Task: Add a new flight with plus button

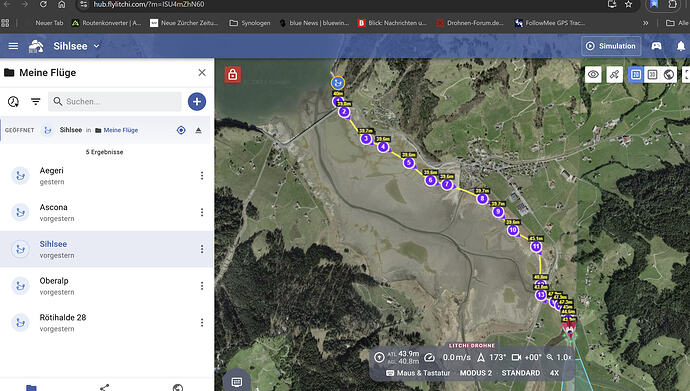Action: point(197,102)
